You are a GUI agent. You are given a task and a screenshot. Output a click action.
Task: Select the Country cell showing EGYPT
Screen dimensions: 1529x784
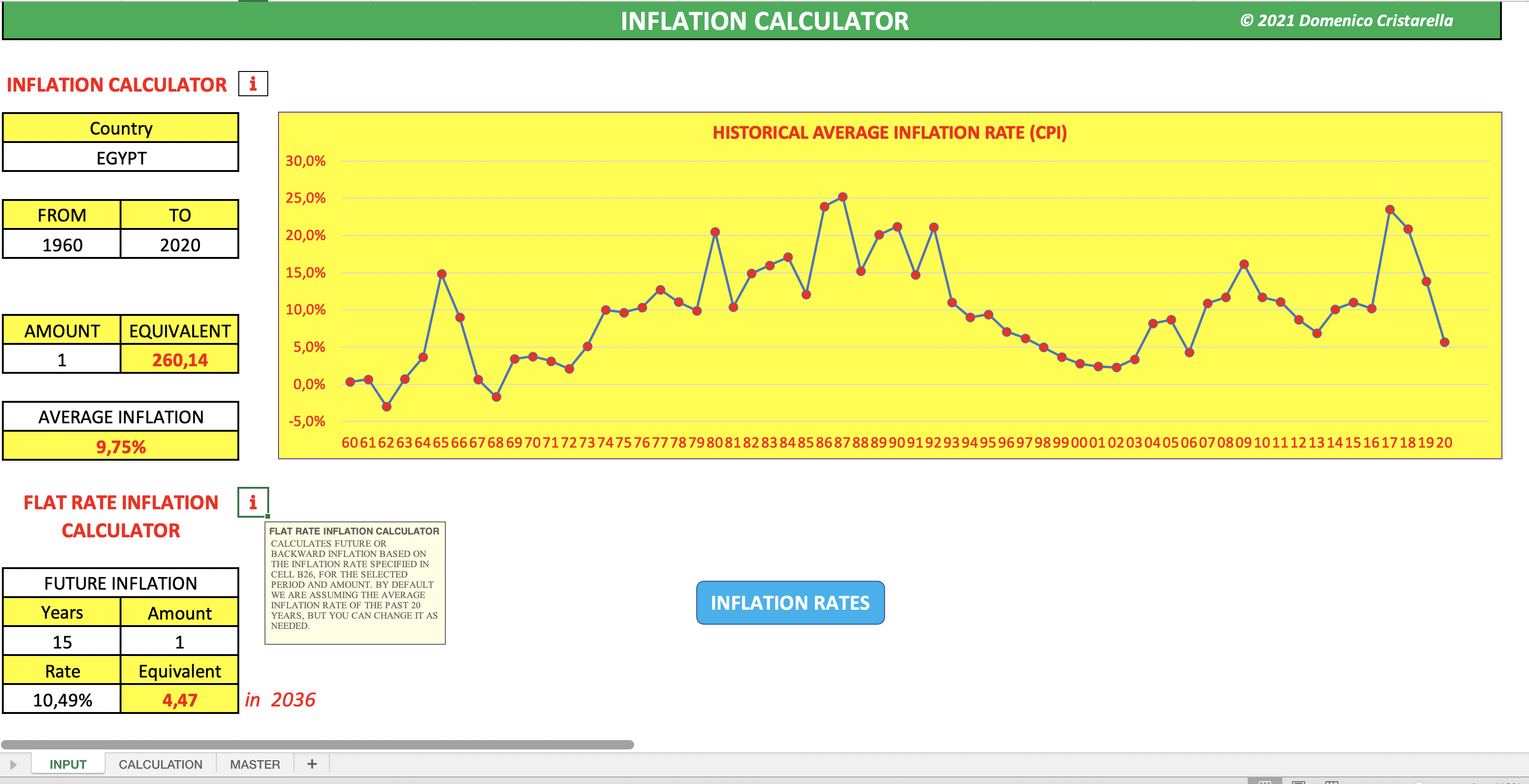[121, 158]
